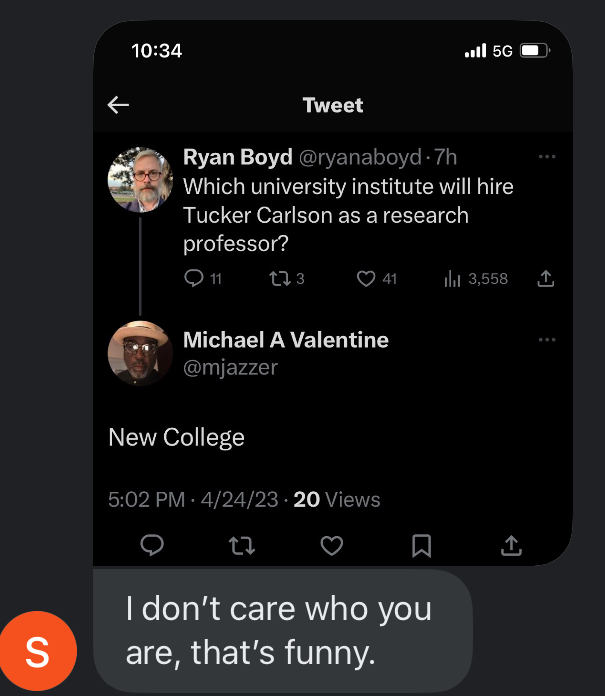Screen dimensions: 605x696
Task: Open Michael A Valentine's profile picture
Action: pos(141,353)
